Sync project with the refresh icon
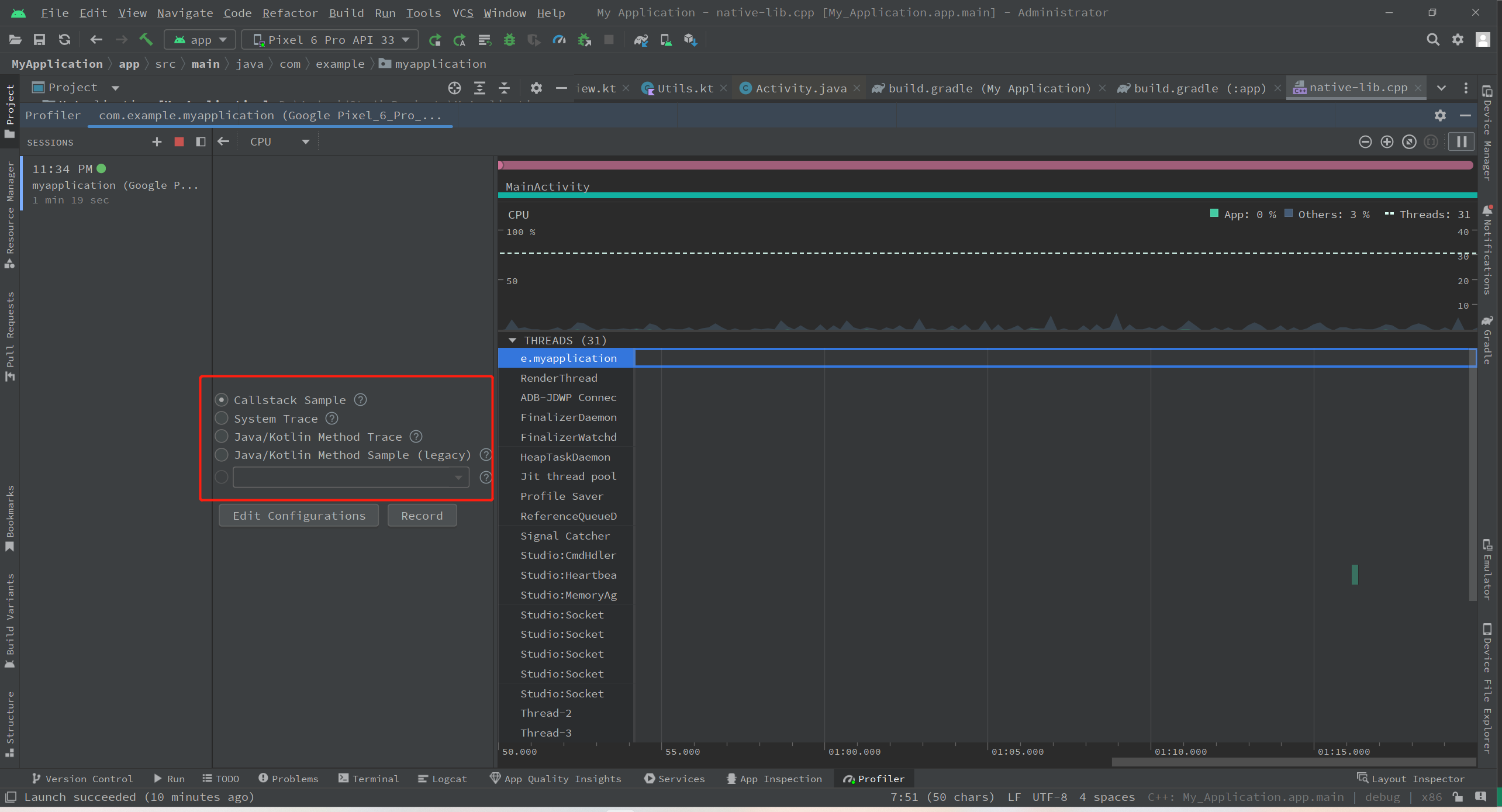Screen dimensions: 1502x812 pyautogui.click(x=64, y=40)
